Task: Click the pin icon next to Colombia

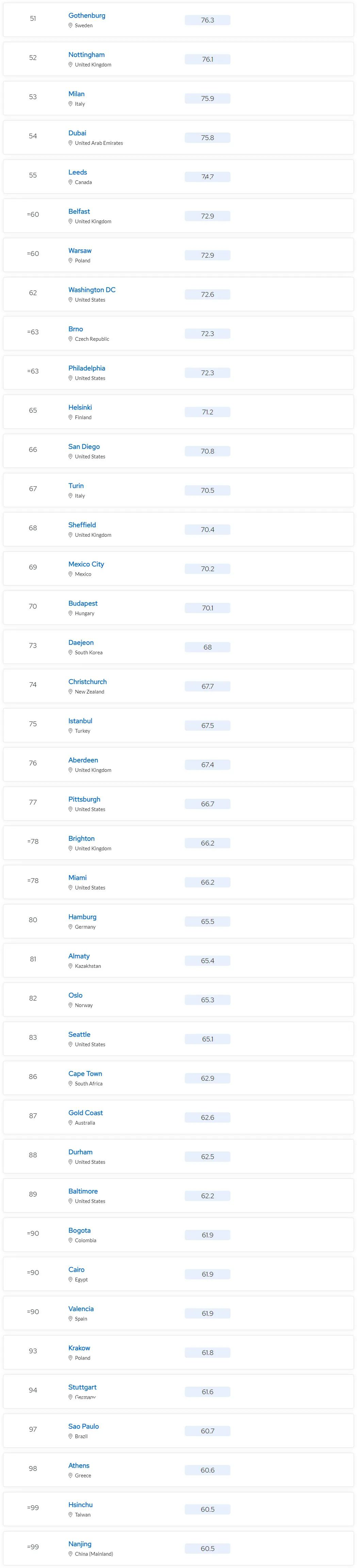Action: [70, 1240]
